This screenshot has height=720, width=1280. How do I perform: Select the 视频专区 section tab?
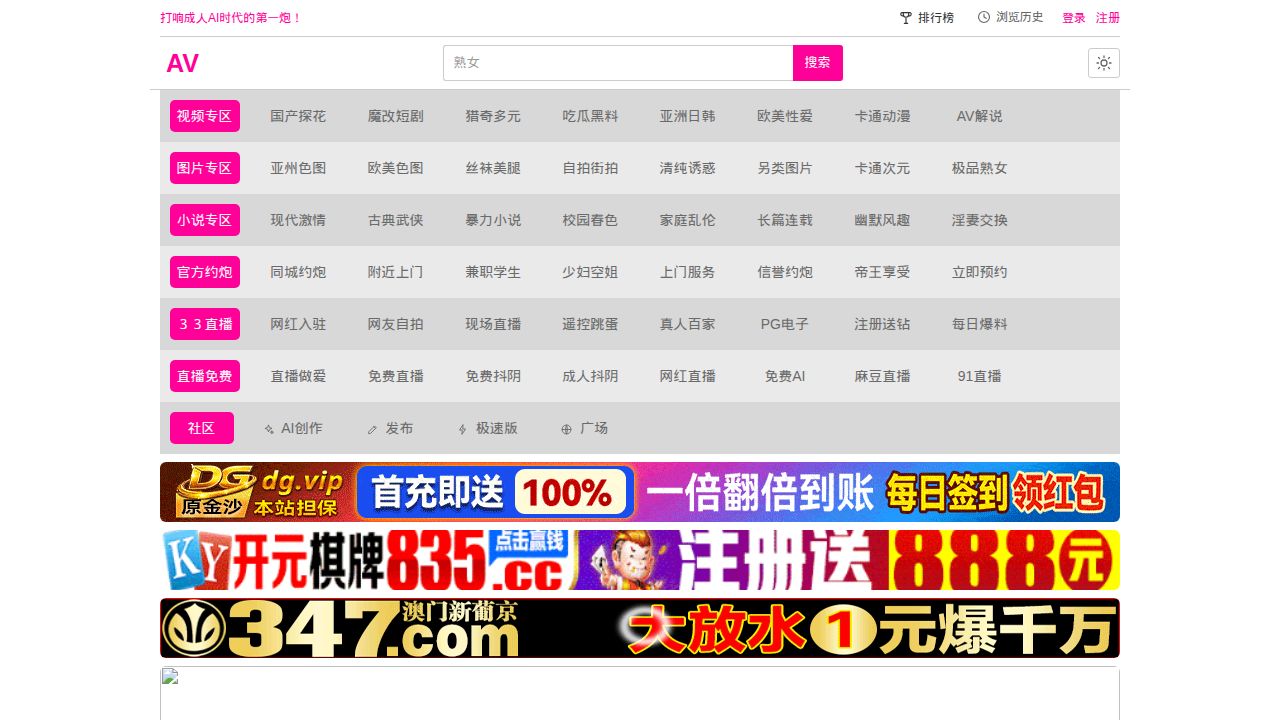[x=205, y=116]
